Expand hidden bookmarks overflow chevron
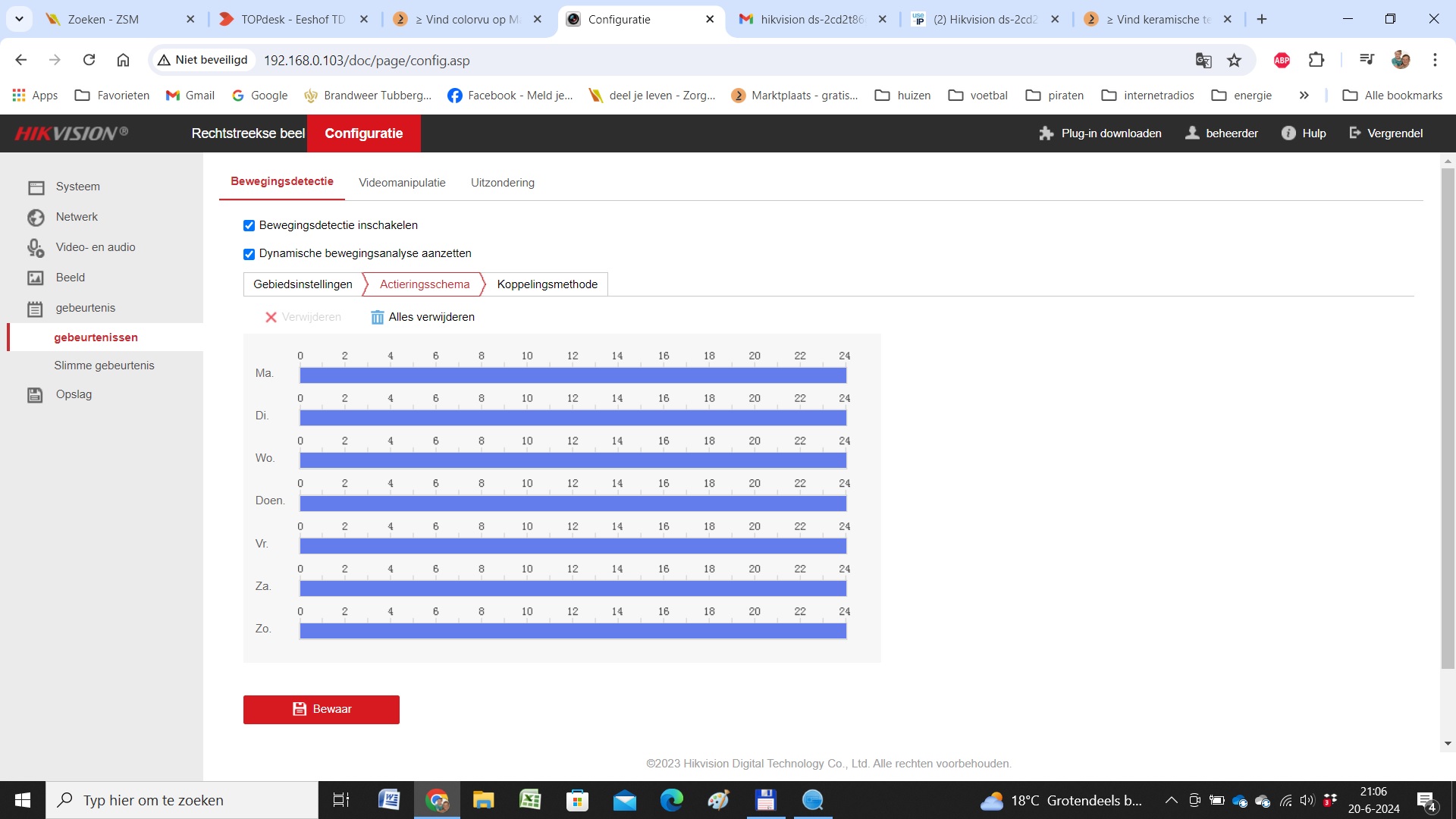The width and height of the screenshot is (1456, 819). 1304,96
